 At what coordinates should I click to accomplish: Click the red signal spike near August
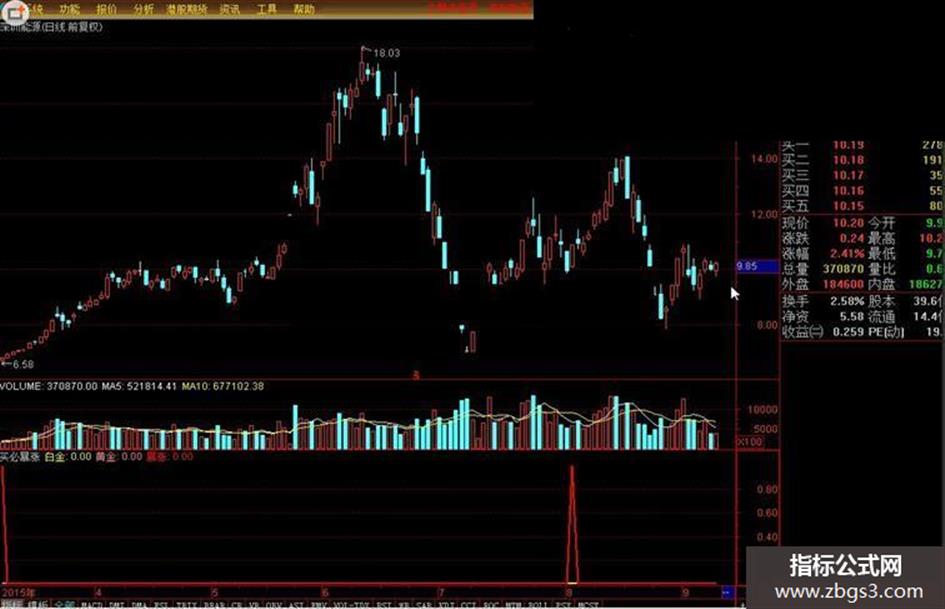pyautogui.click(x=572, y=523)
